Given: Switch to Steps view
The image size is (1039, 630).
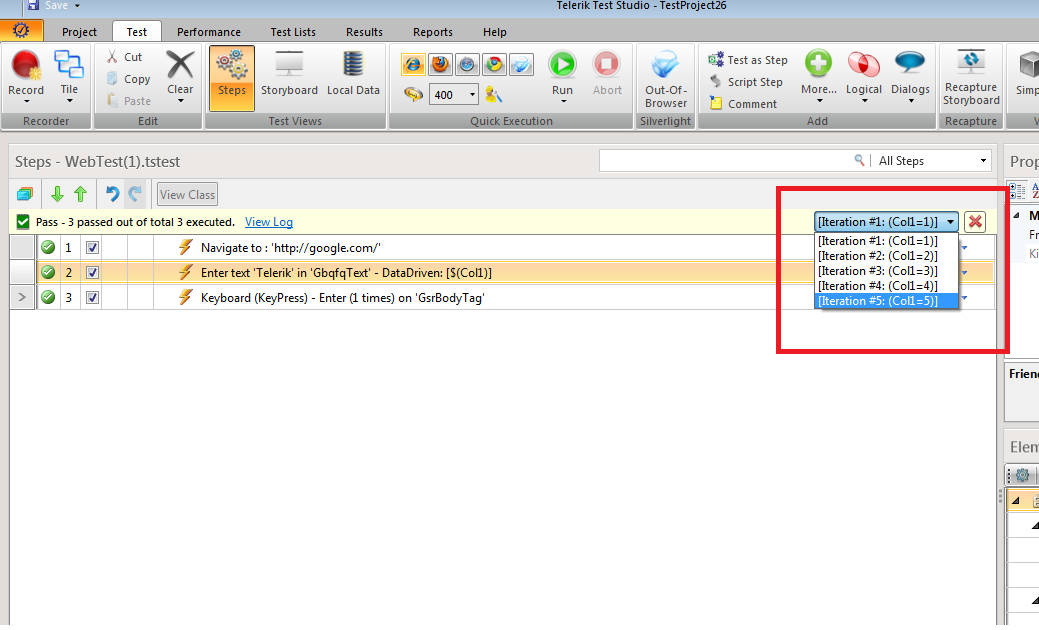Looking at the screenshot, I should [232, 78].
